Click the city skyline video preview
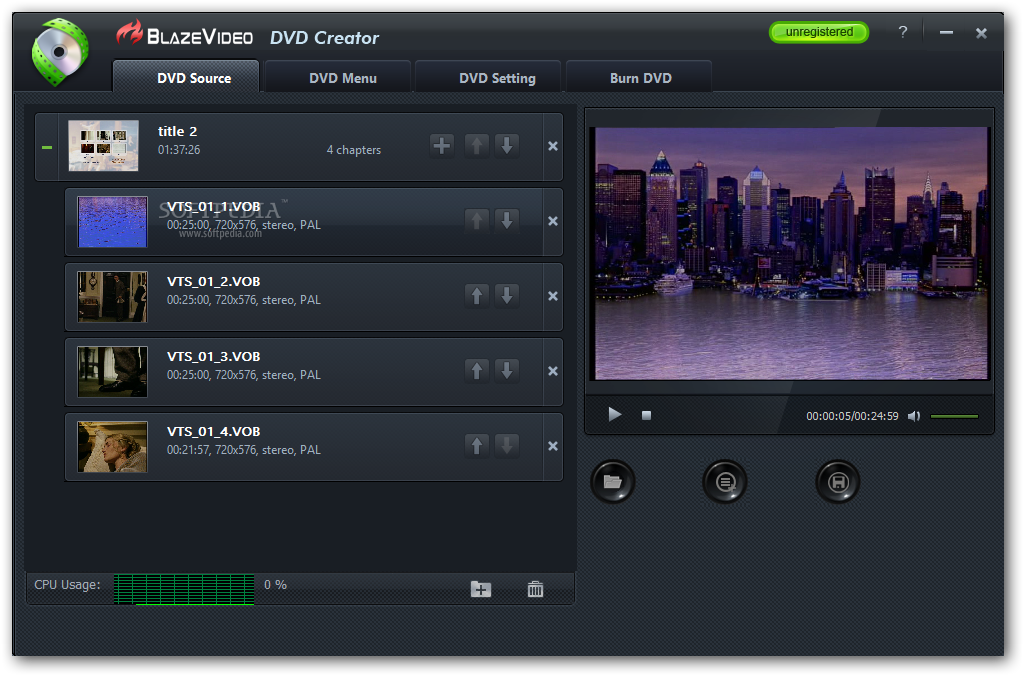This screenshot has height=676, width=1024. 791,253
